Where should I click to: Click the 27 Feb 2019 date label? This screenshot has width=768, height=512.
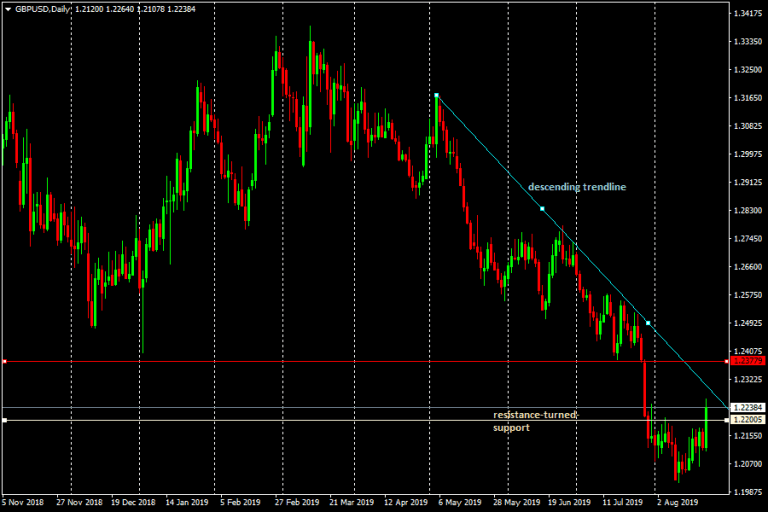click(x=295, y=502)
